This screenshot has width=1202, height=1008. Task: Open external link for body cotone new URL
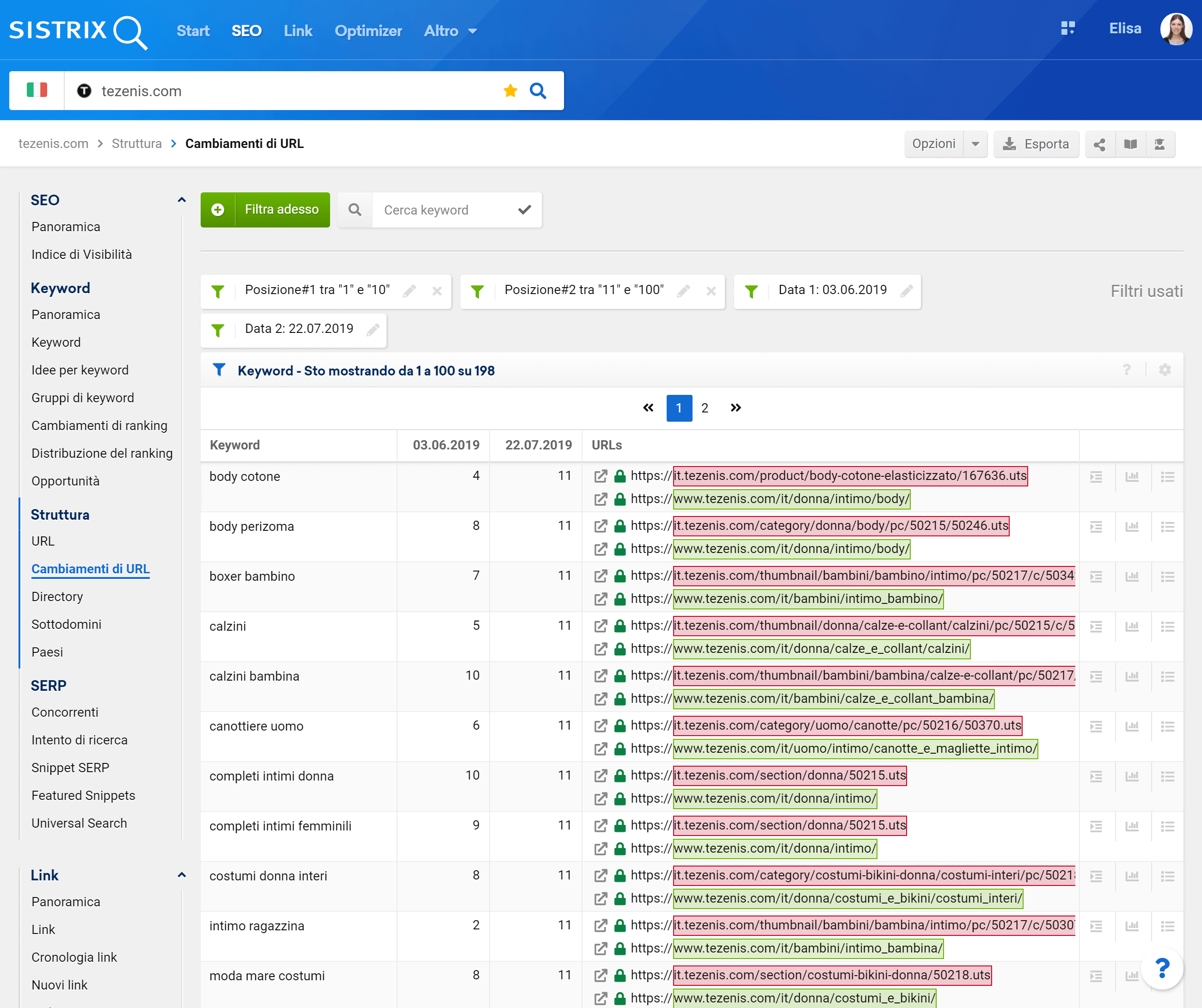pos(601,499)
